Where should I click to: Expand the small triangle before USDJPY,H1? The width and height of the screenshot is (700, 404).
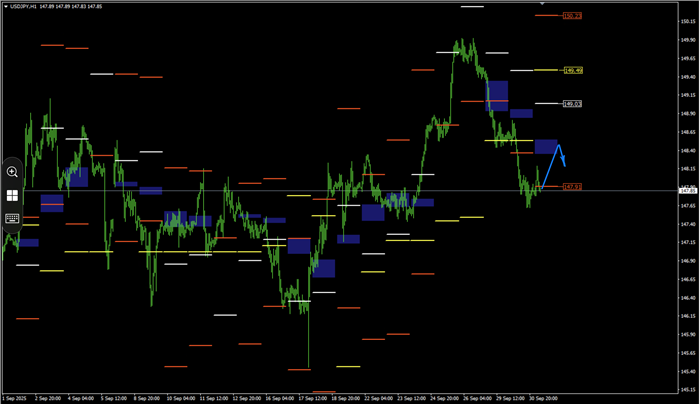click(4, 5)
